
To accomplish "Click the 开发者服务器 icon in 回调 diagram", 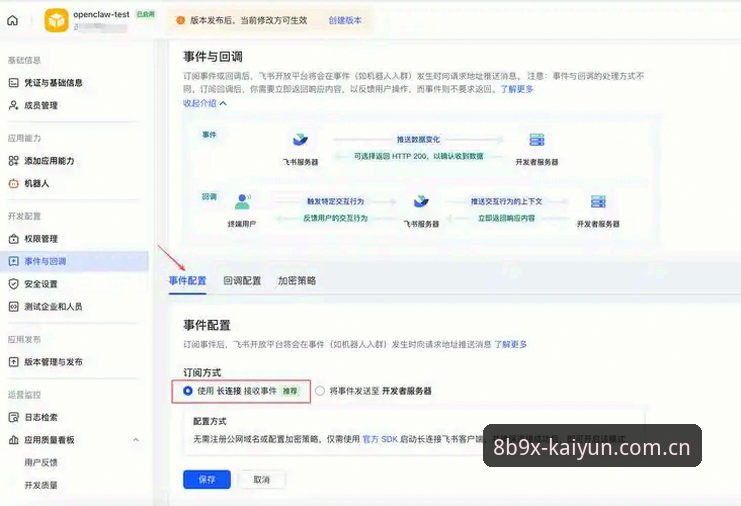I will [x=598, y=202].
